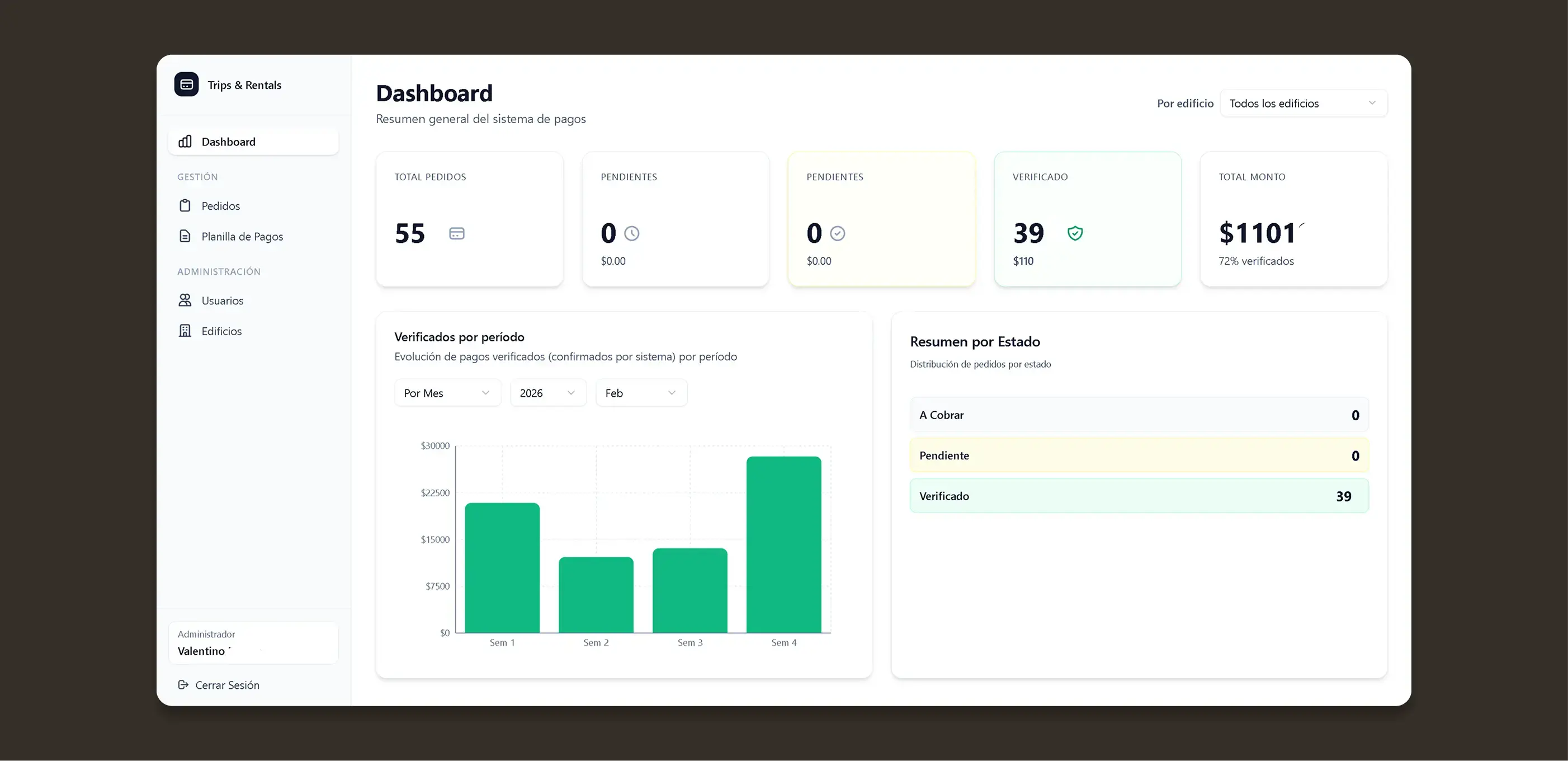The image size is (1568, 761).
Task: Click the card icon next to 55
Action: pyautogui.click(x=456, y=233)
